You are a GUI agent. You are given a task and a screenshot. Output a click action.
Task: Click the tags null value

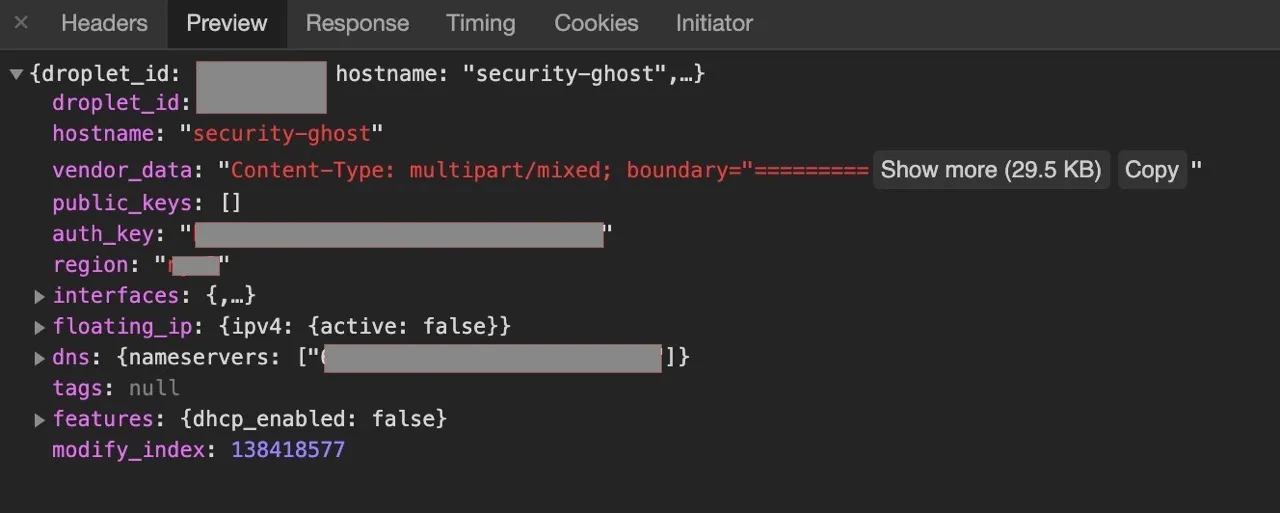click(154, 388)
